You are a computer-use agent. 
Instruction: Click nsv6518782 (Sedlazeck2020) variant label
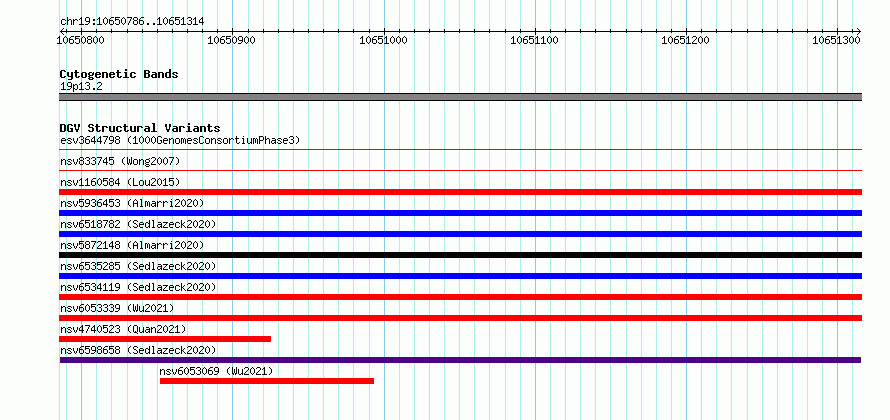click(138, 224)
